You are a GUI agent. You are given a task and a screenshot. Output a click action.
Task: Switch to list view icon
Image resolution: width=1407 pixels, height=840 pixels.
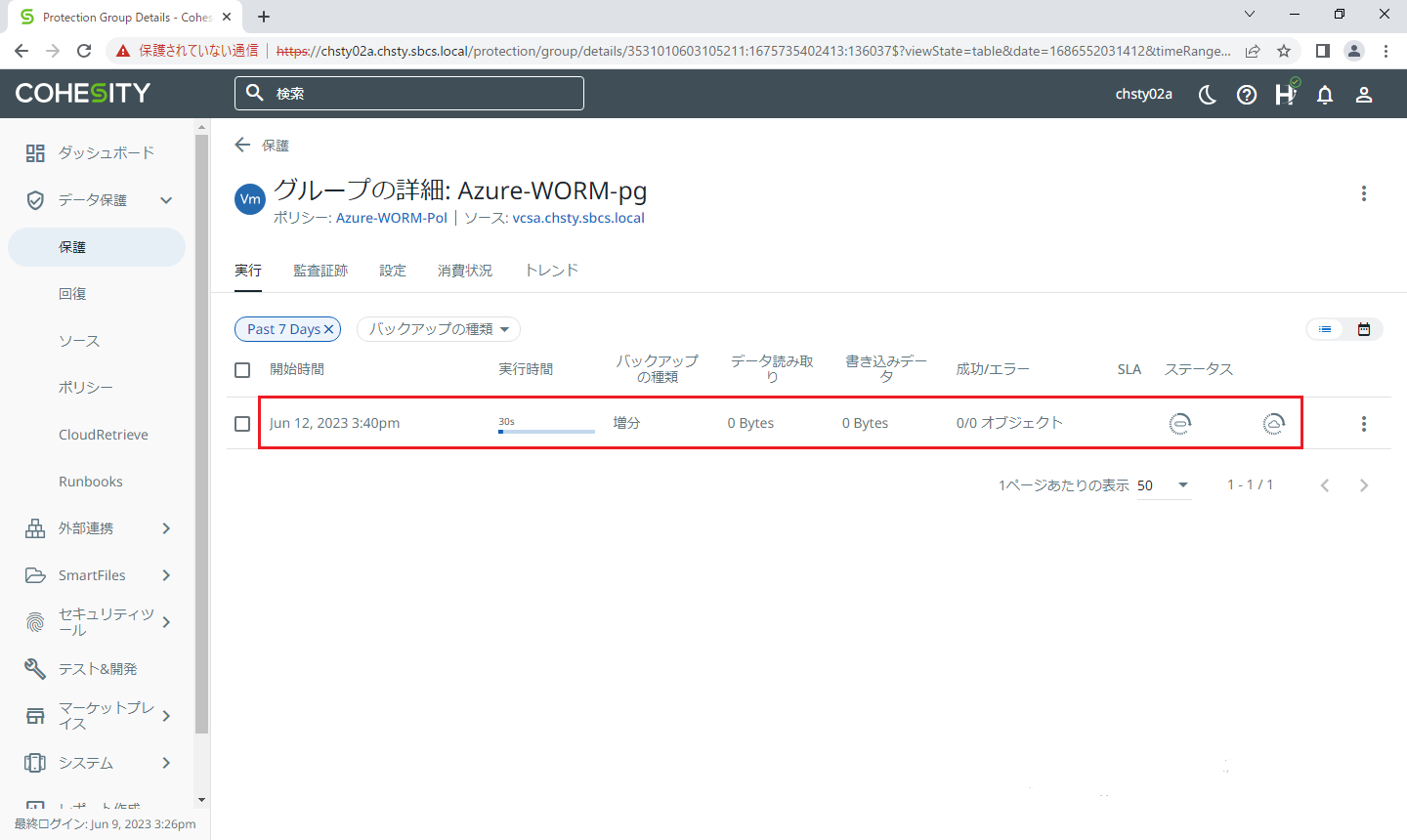coord(1325,329)
